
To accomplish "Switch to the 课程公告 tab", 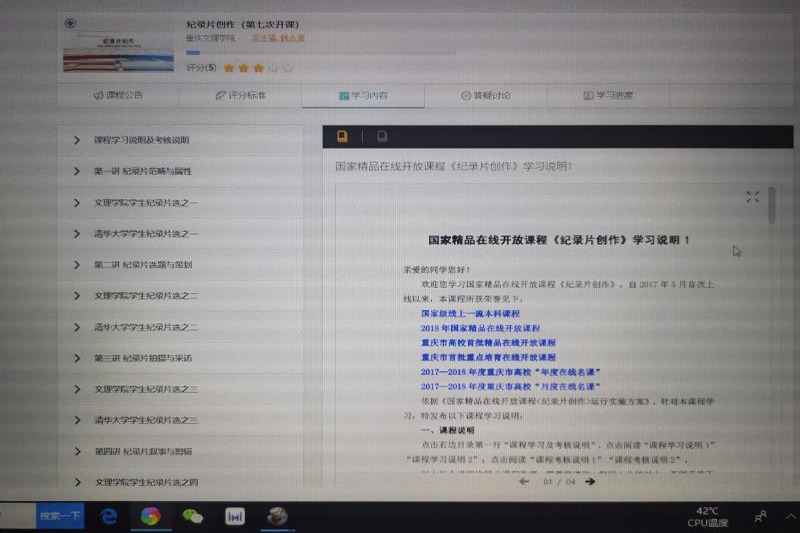I will click(x=118, y=96).
